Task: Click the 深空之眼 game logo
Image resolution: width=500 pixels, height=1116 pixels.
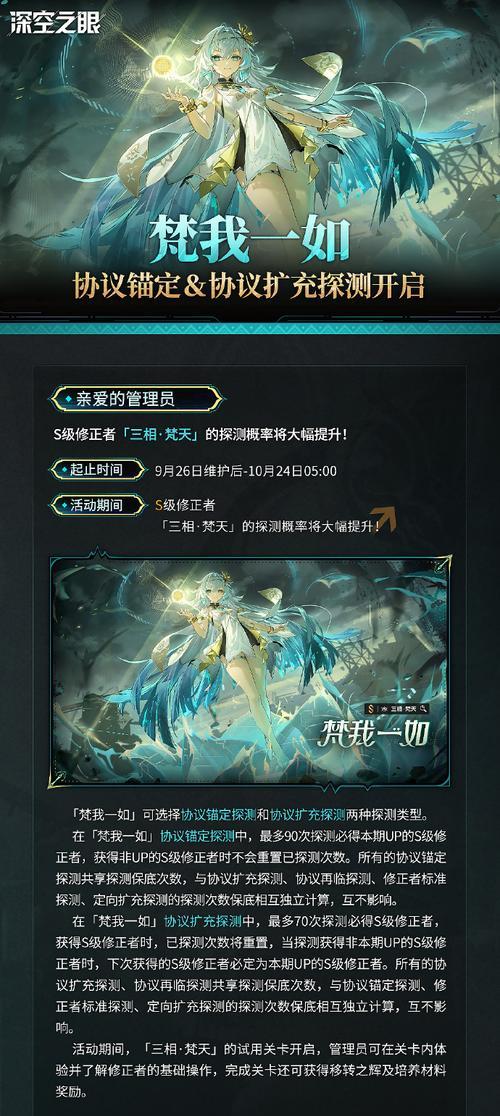Action: (54, 22)
